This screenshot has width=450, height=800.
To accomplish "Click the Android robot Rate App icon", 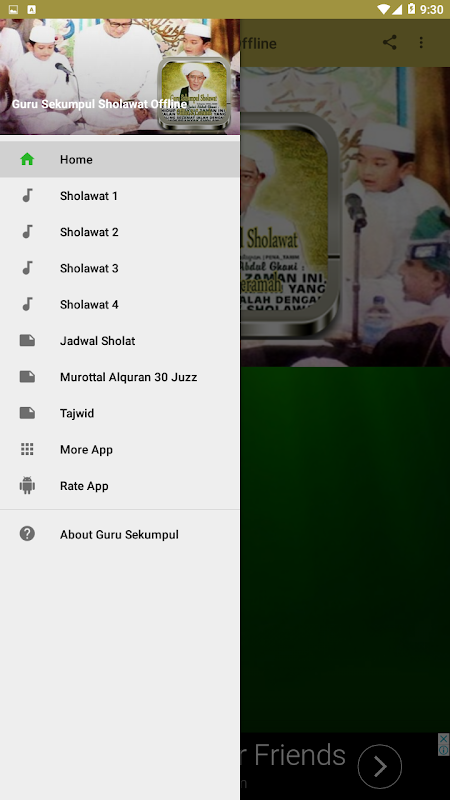I will point(27,485).
